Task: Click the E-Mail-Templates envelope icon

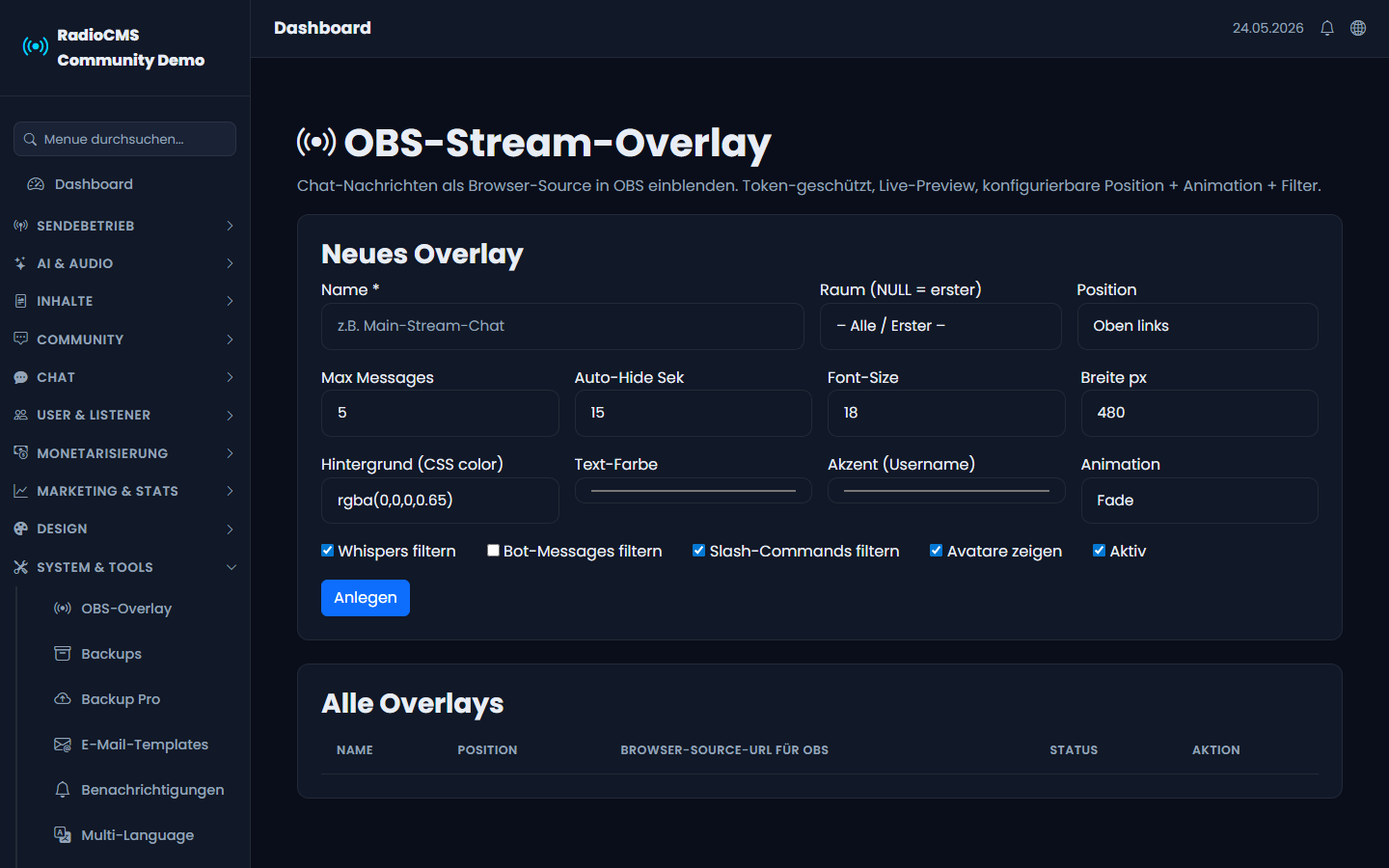Action: pyautogui.click(x=63, y=745)
